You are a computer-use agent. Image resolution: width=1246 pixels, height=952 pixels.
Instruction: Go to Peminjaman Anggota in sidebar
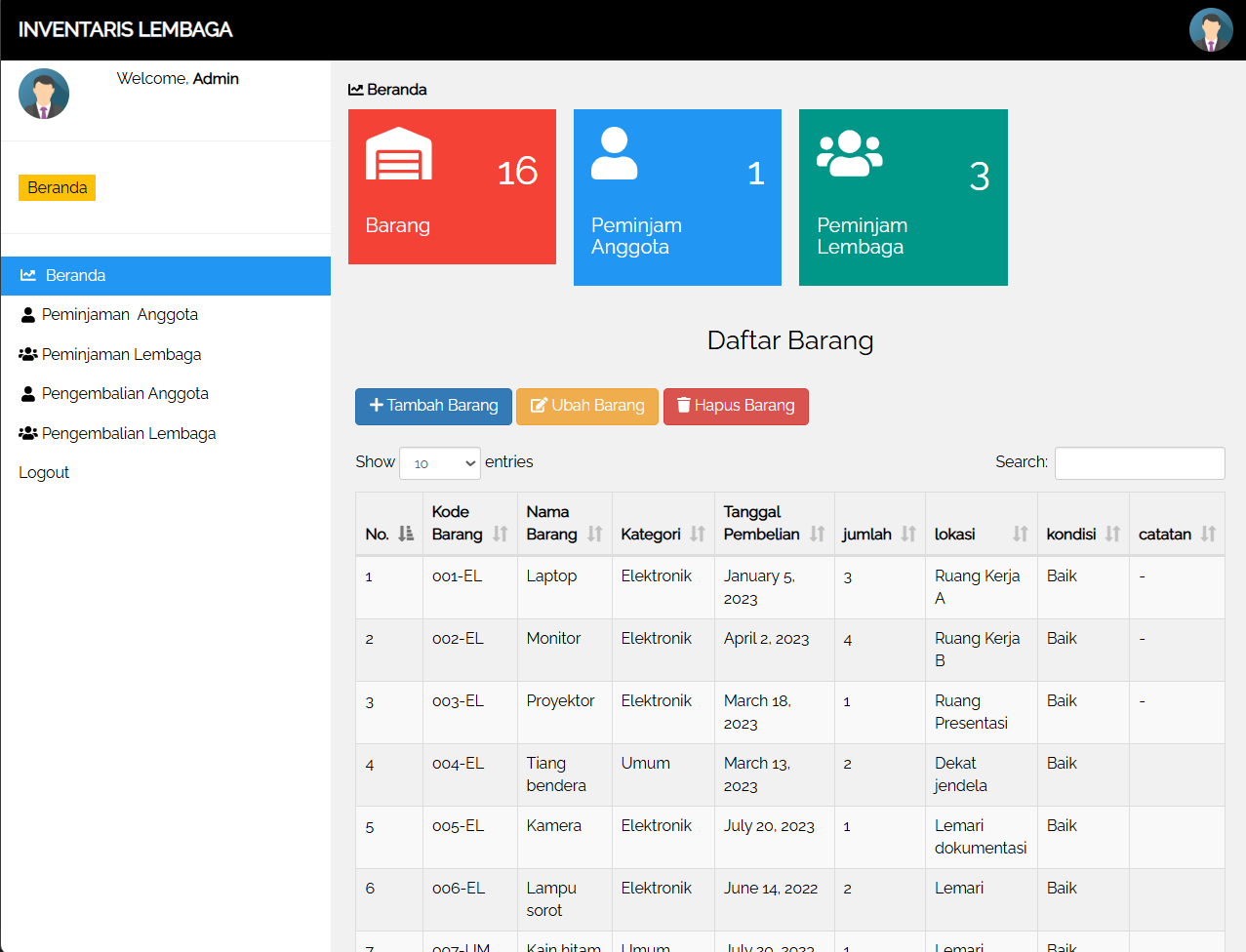119,315
